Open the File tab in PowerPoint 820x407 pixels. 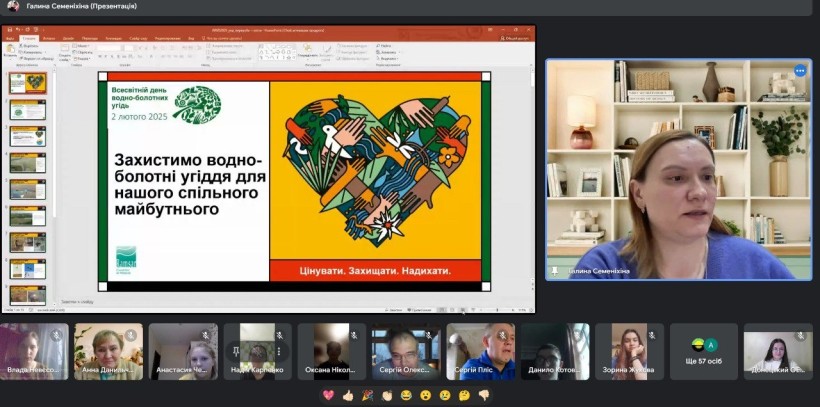tap(9, 39)
